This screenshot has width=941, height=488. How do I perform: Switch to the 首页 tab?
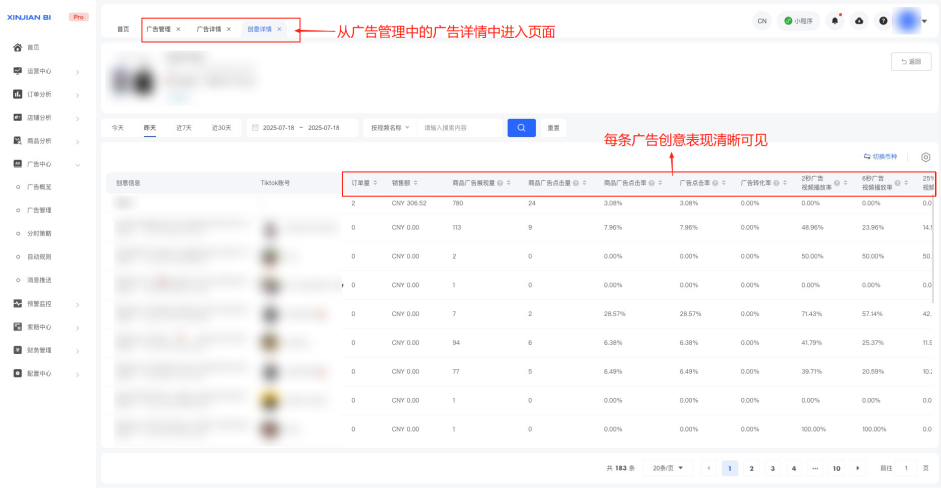coord(123,29)
